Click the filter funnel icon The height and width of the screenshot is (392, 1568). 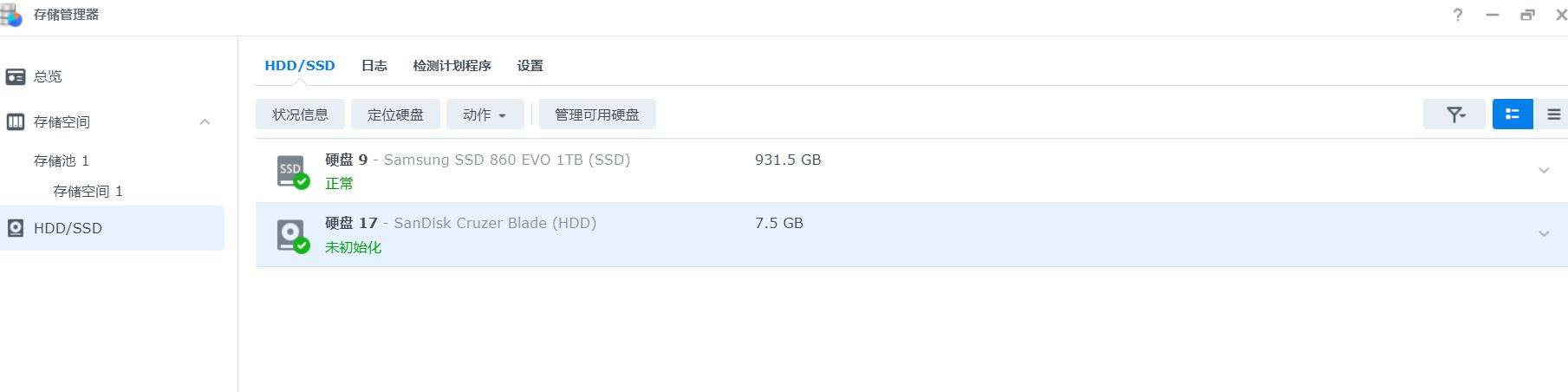click(x=1455, y=114)
